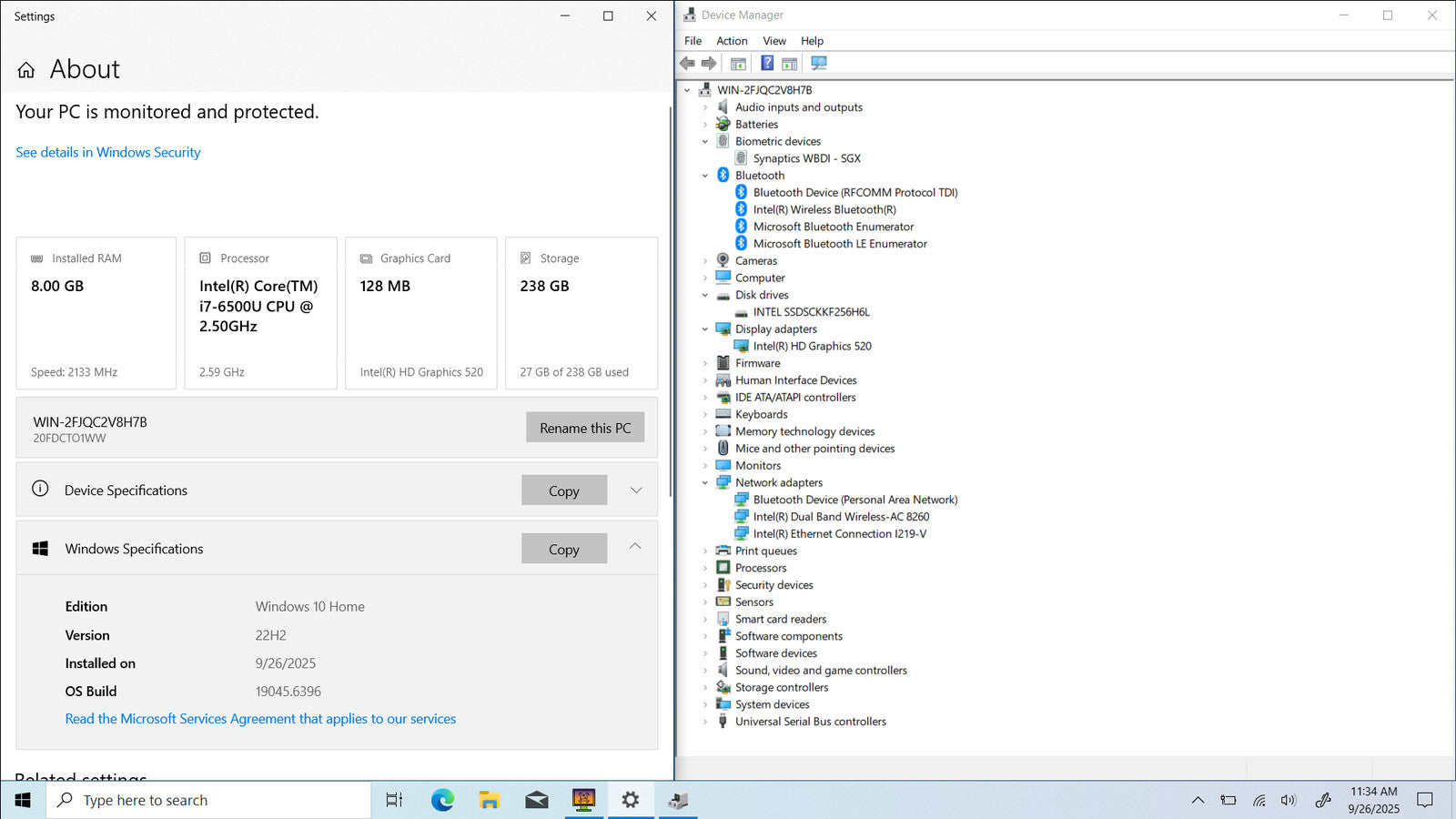Viewport: 1456px width, 819px height.
Task: Open the Action menu in Device Manager
Action: tap(732, 41)
